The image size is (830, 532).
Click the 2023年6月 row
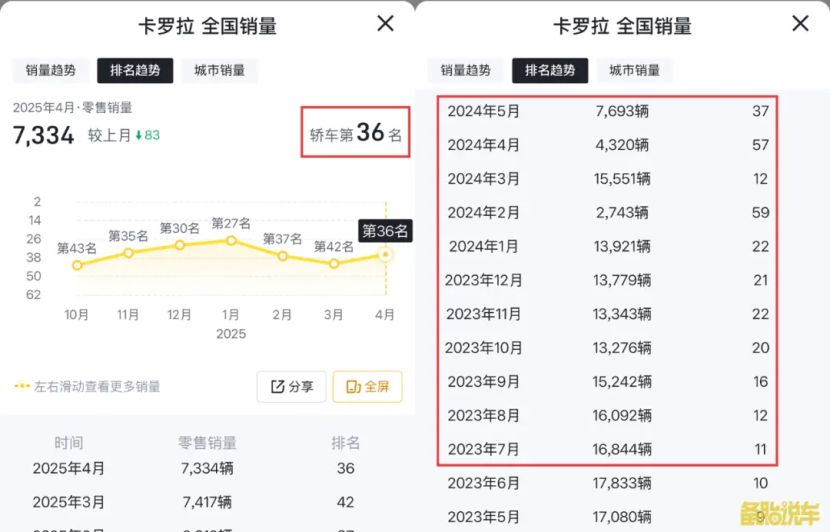pyautogui.click(x=608, y=483)
